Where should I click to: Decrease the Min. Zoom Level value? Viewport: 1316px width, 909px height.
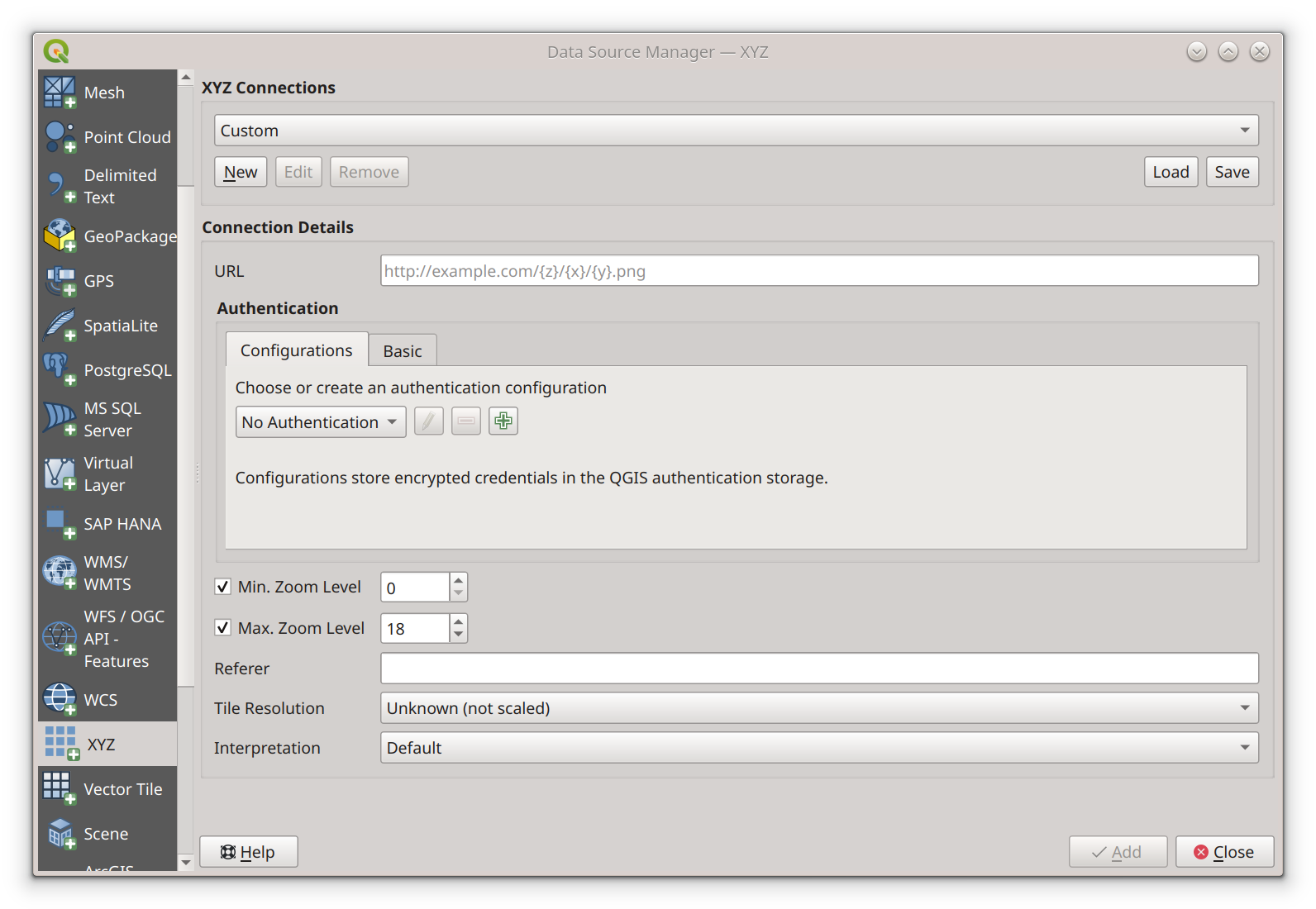pyautogui.click(x=459, y=594)
